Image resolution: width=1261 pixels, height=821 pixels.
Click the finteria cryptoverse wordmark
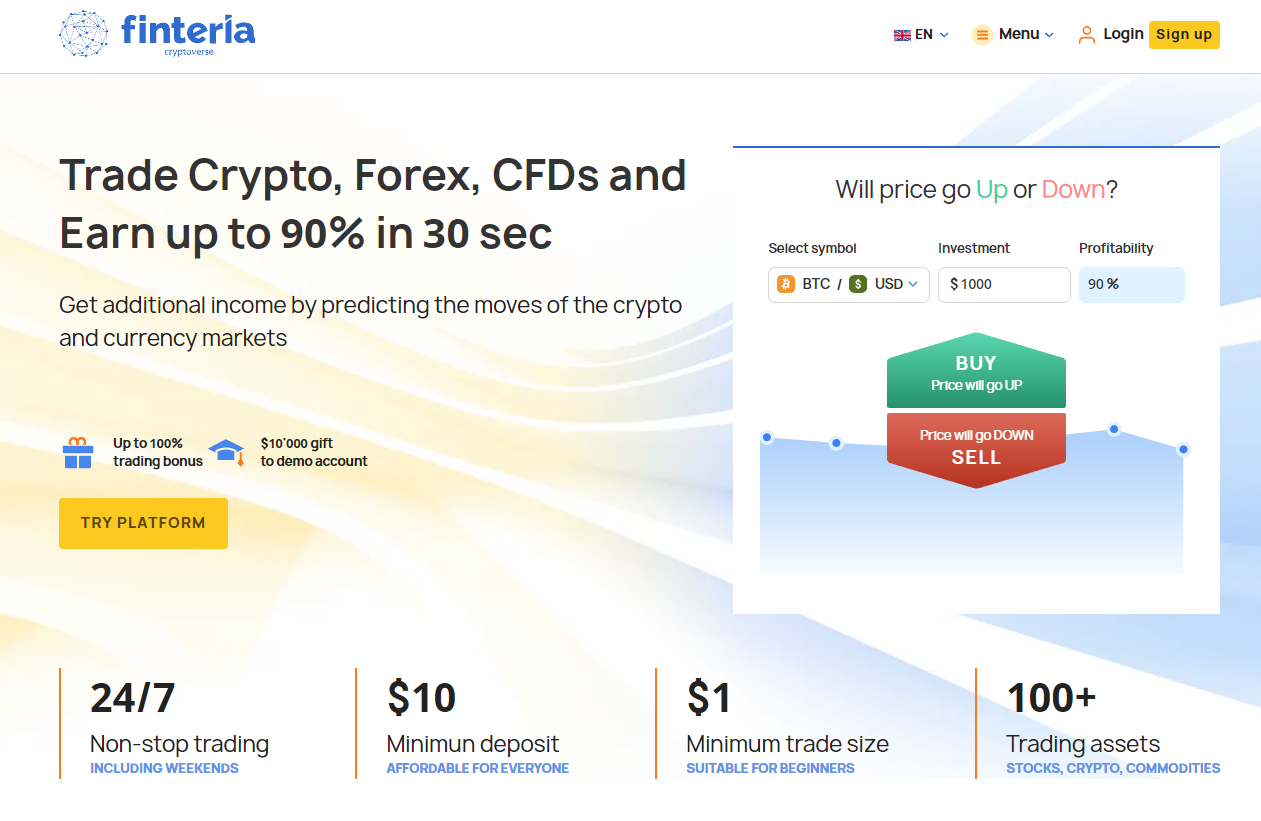pyautogui.click(x=188, y=33)
